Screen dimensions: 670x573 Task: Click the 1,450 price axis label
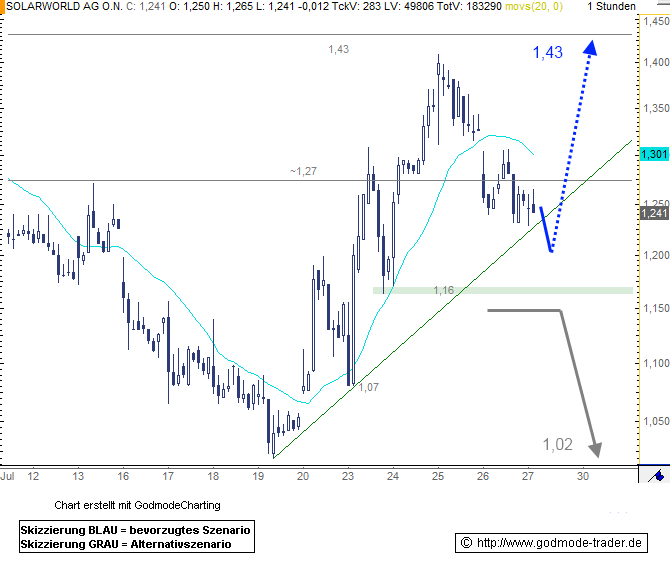[656, 21]
